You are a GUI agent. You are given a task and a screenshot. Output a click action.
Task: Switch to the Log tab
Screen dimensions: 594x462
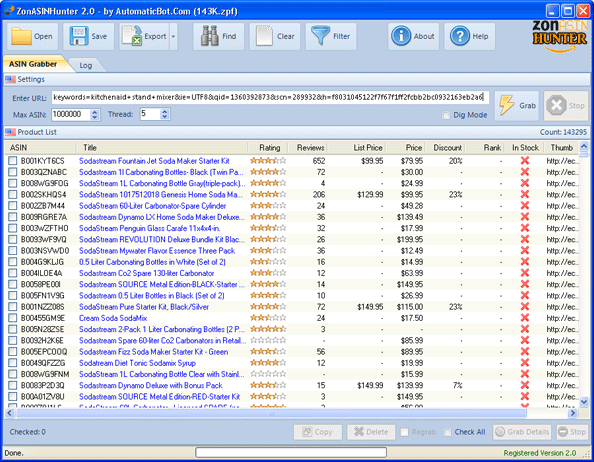86,66
